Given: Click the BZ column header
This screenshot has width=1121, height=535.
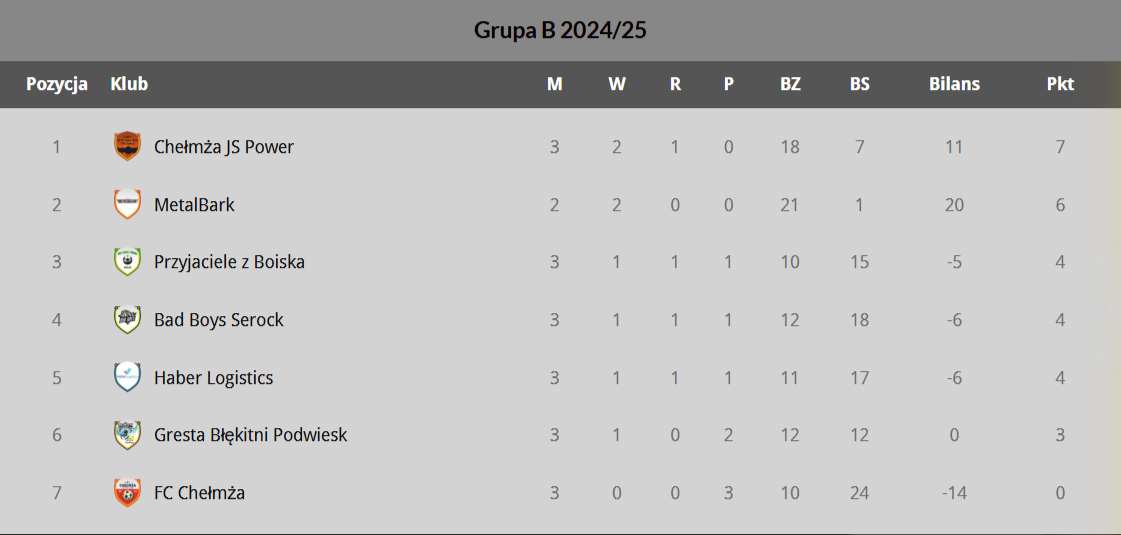Looking at the screenshot, I should (790, 84).
